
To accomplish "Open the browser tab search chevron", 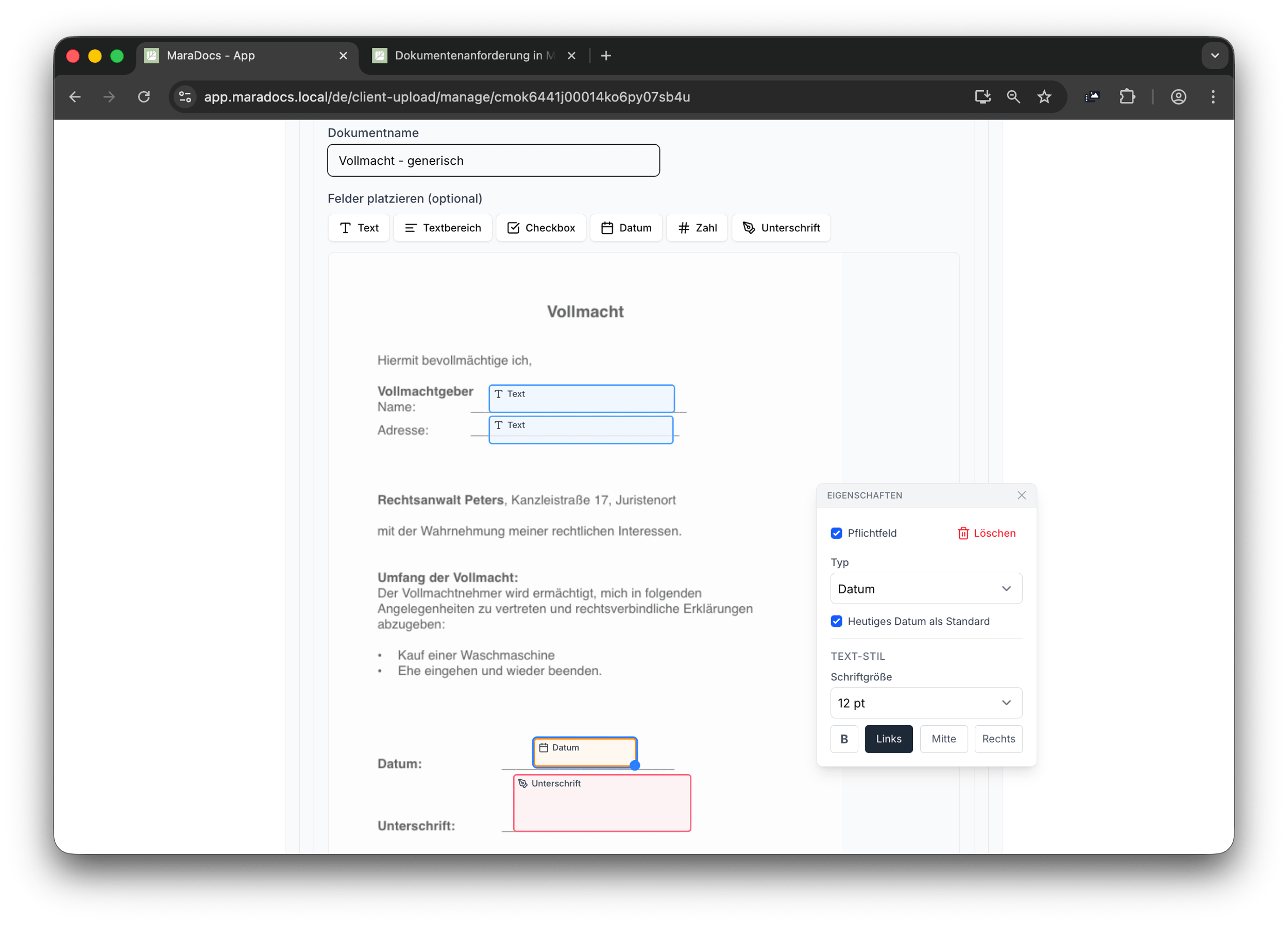I will click(x=1215, y=56).
